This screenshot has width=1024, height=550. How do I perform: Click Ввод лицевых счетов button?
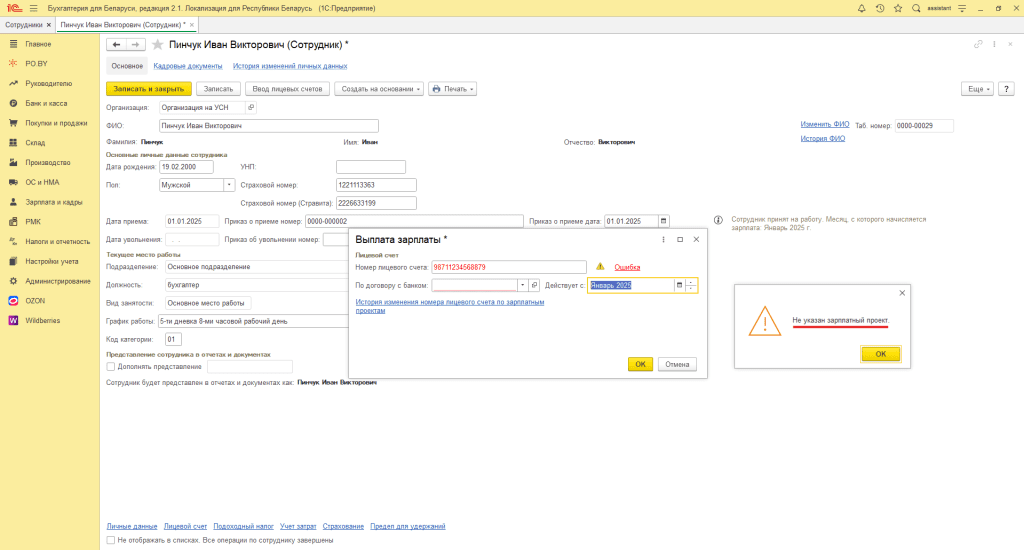[287, 89]
